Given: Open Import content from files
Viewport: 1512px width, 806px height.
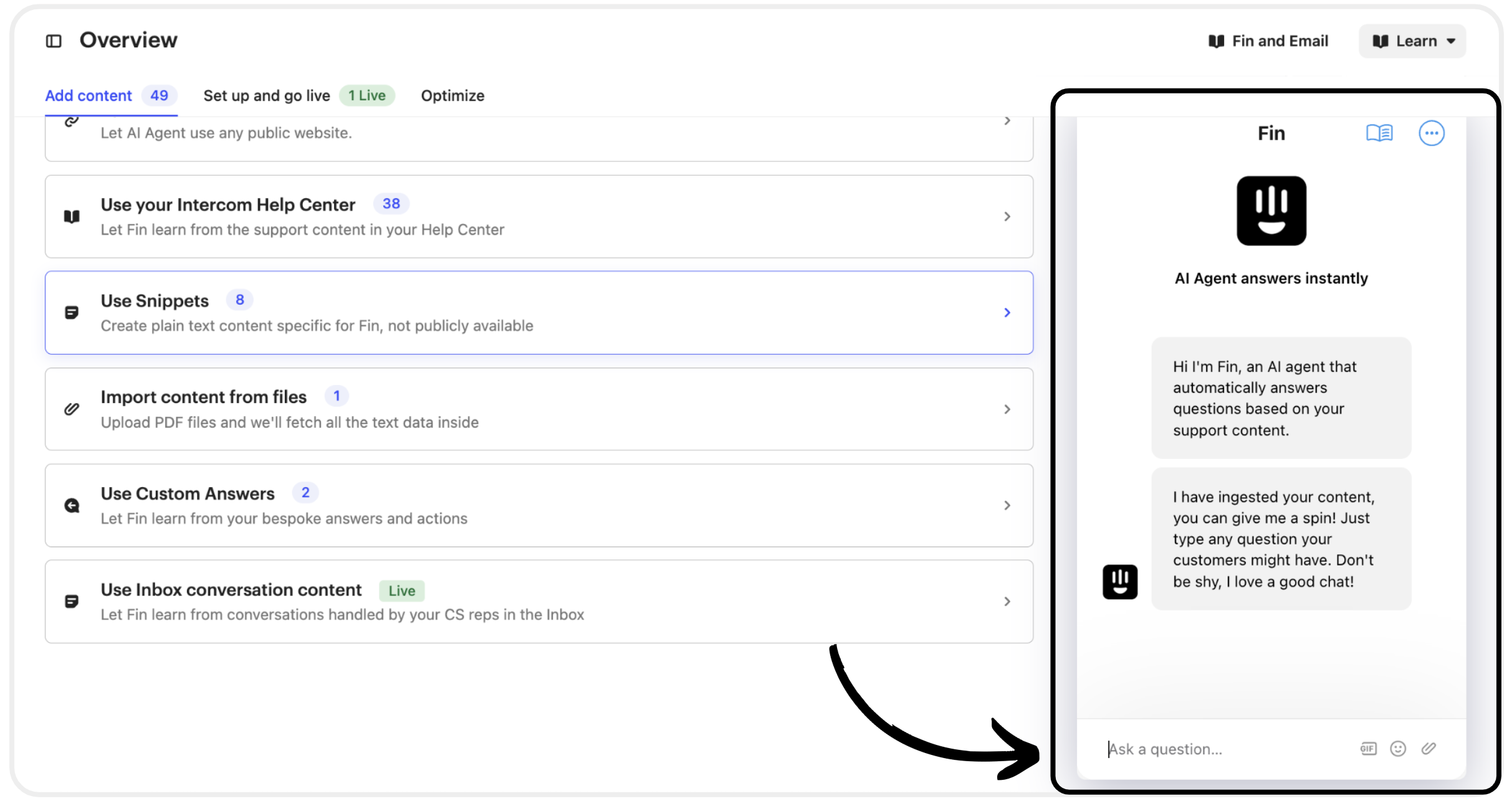Looking at the screenshot, I should point(539,409).
